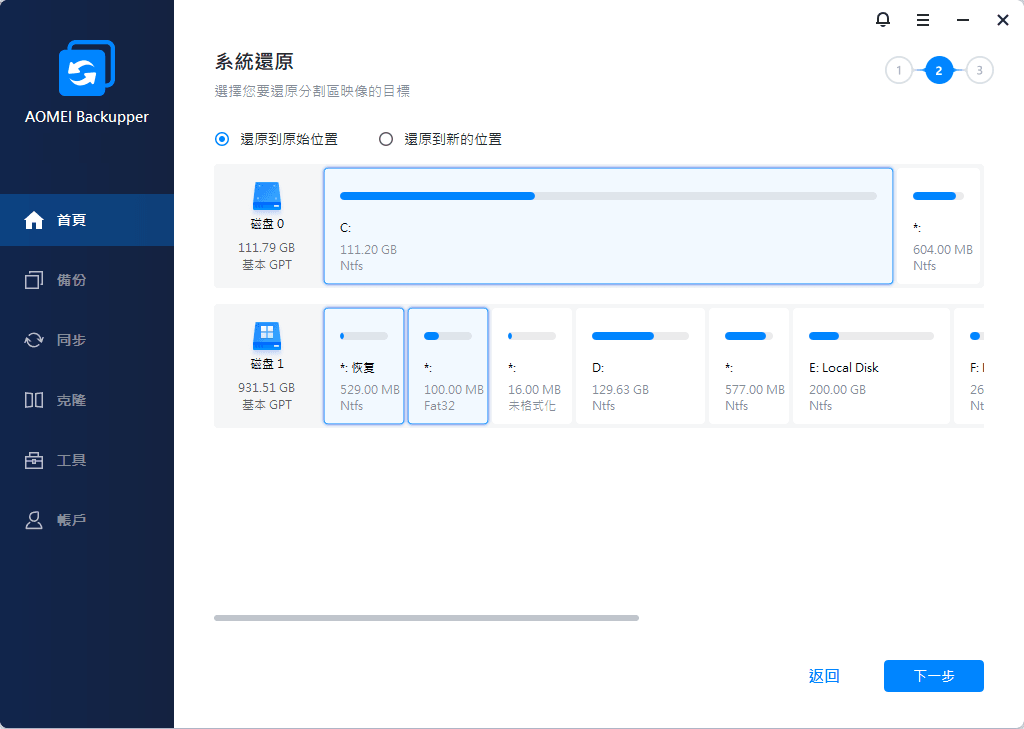The height and width of the screenshot is (729, 1024).
Task: Click the 選擇您要還原分割區映像的目標 subtitle
Action: tap(312, 91)
